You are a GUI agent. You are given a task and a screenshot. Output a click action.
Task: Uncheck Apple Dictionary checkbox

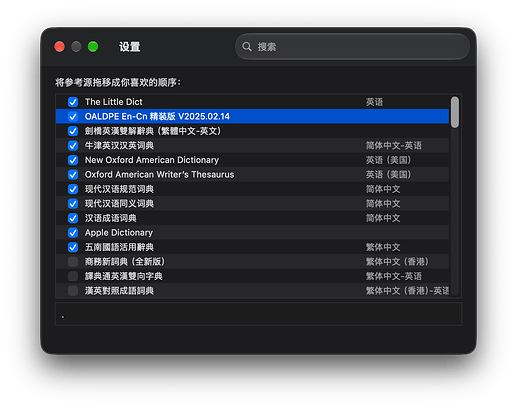tap(73, 233)
